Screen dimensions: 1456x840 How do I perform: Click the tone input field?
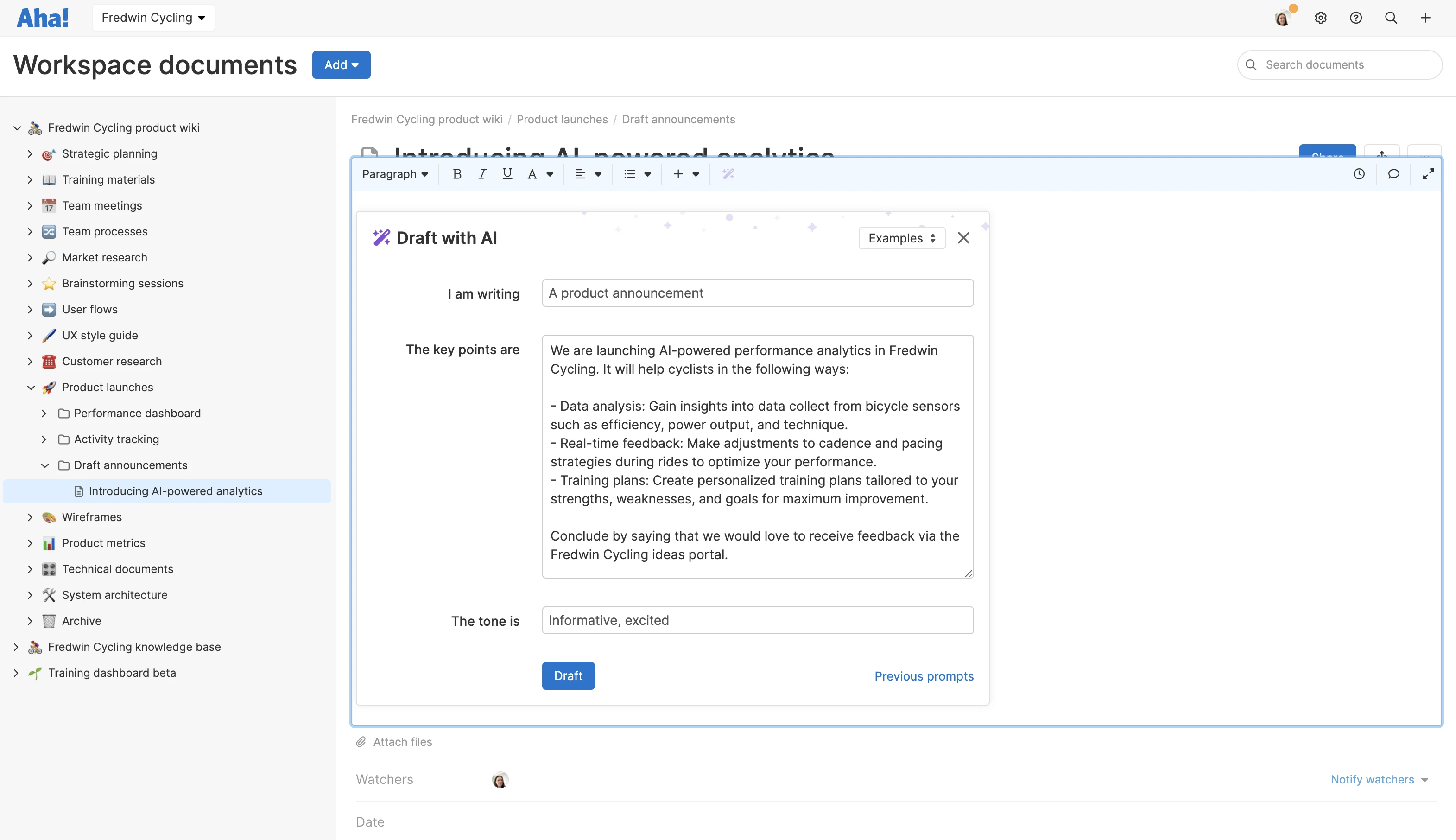[758, 620]
